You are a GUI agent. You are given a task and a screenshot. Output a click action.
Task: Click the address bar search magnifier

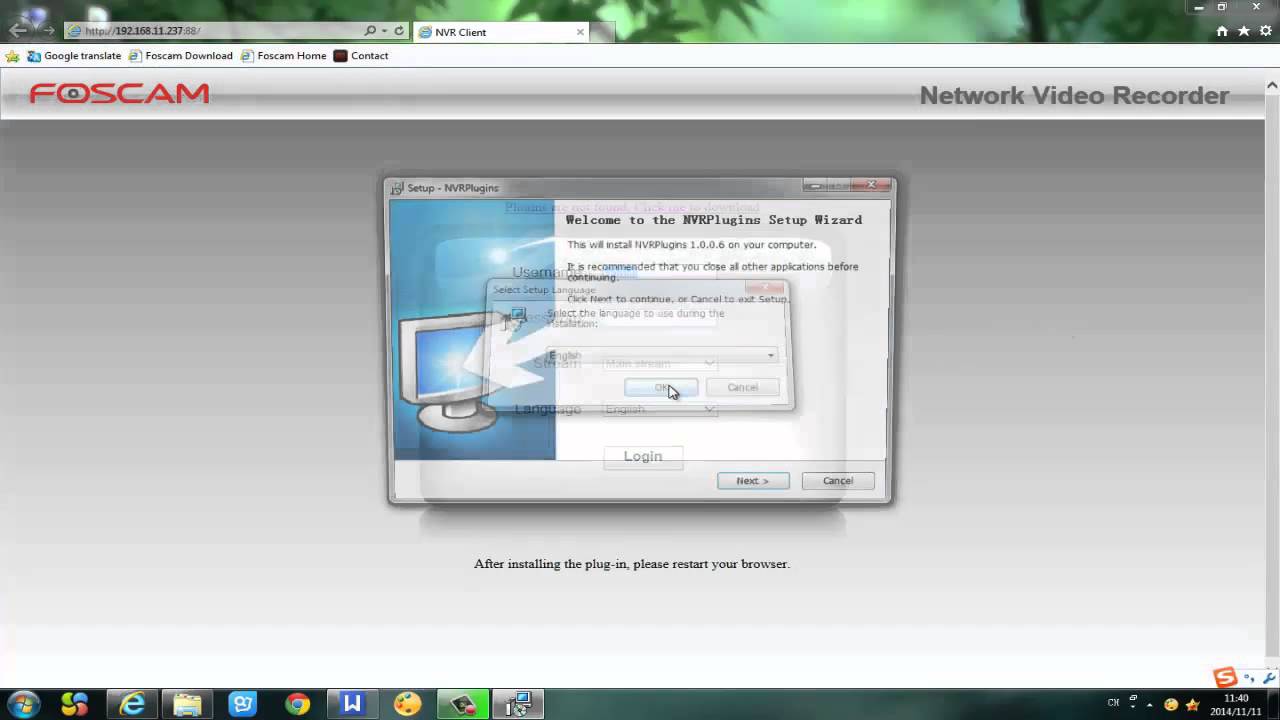(x=370, y=31)
